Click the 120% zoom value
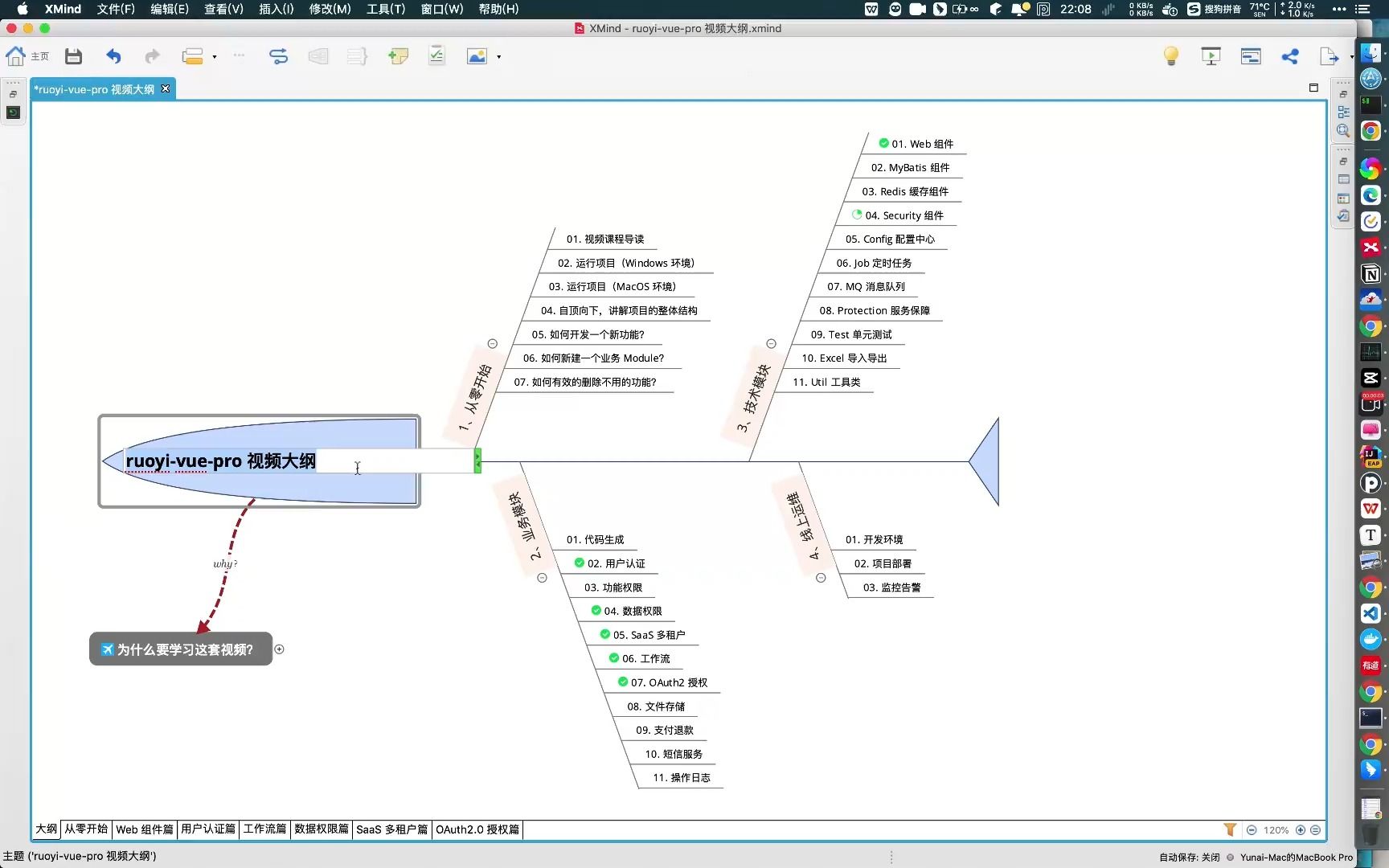 click(x=1276, y=830)
